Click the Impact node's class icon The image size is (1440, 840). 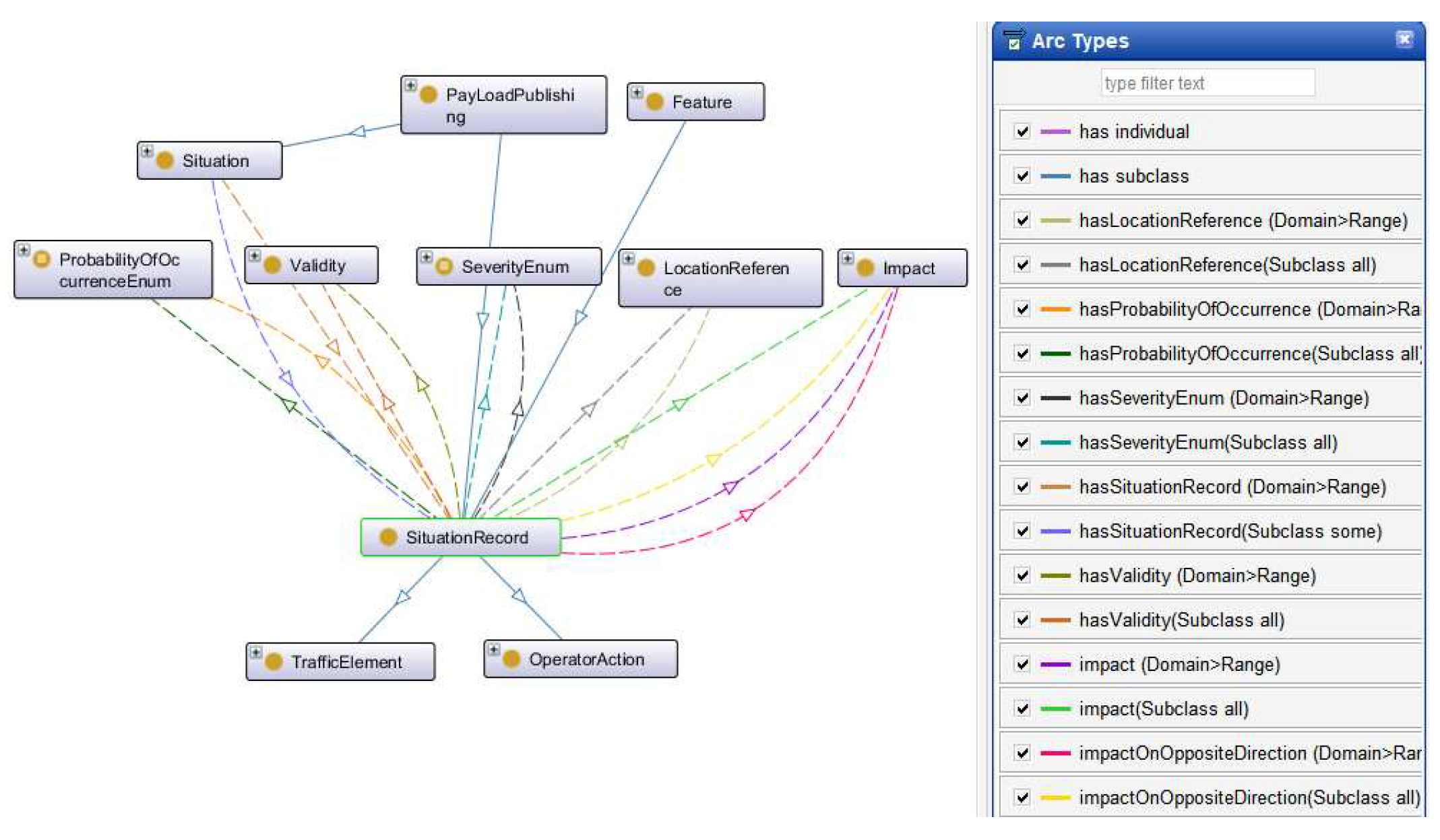click(x=865, y=268)
